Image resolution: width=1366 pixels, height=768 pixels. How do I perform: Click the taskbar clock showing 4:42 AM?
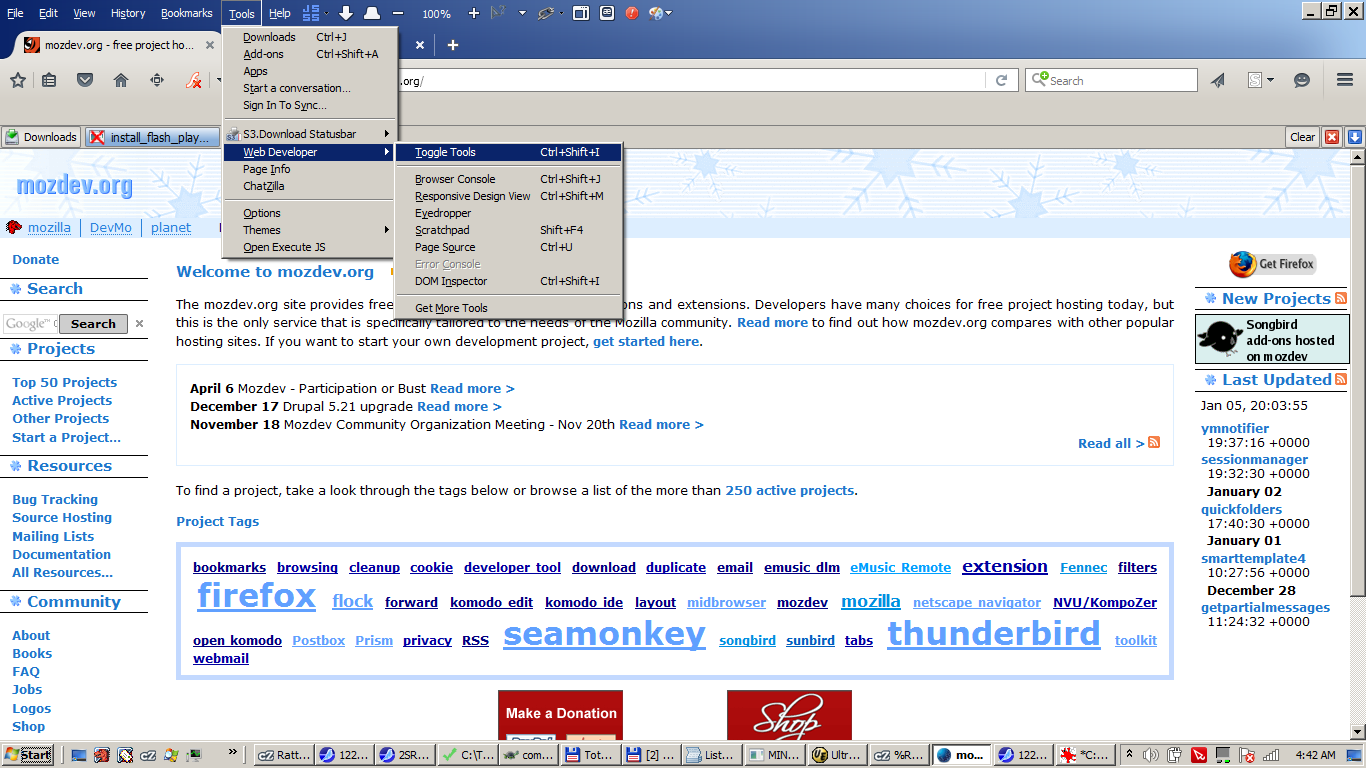(x=1315, y=755)
